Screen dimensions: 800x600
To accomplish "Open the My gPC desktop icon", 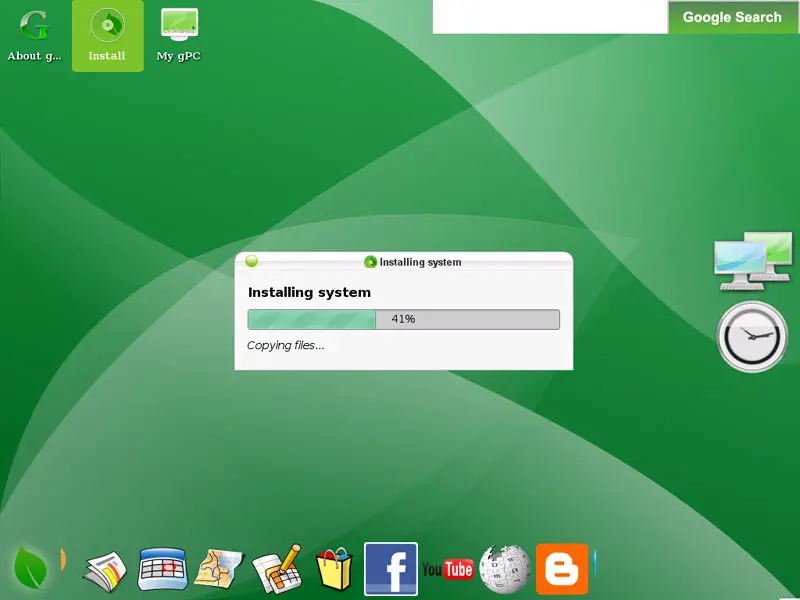I will click(x=179, y=36).
